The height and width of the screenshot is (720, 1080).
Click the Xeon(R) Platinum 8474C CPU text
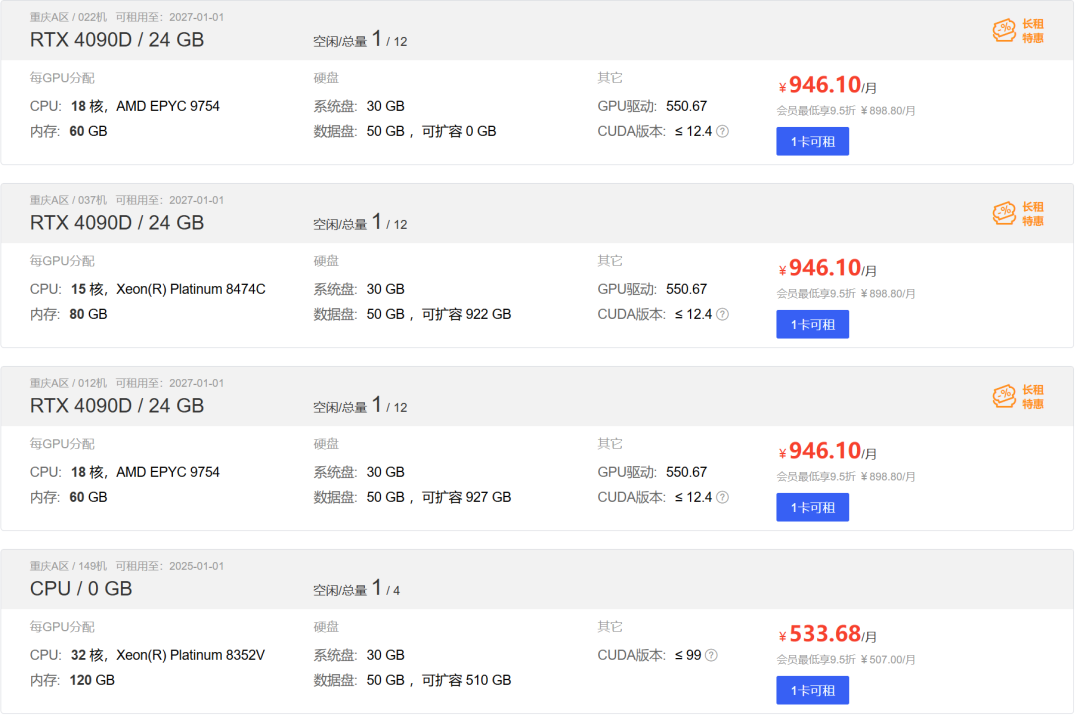point(191,289)
